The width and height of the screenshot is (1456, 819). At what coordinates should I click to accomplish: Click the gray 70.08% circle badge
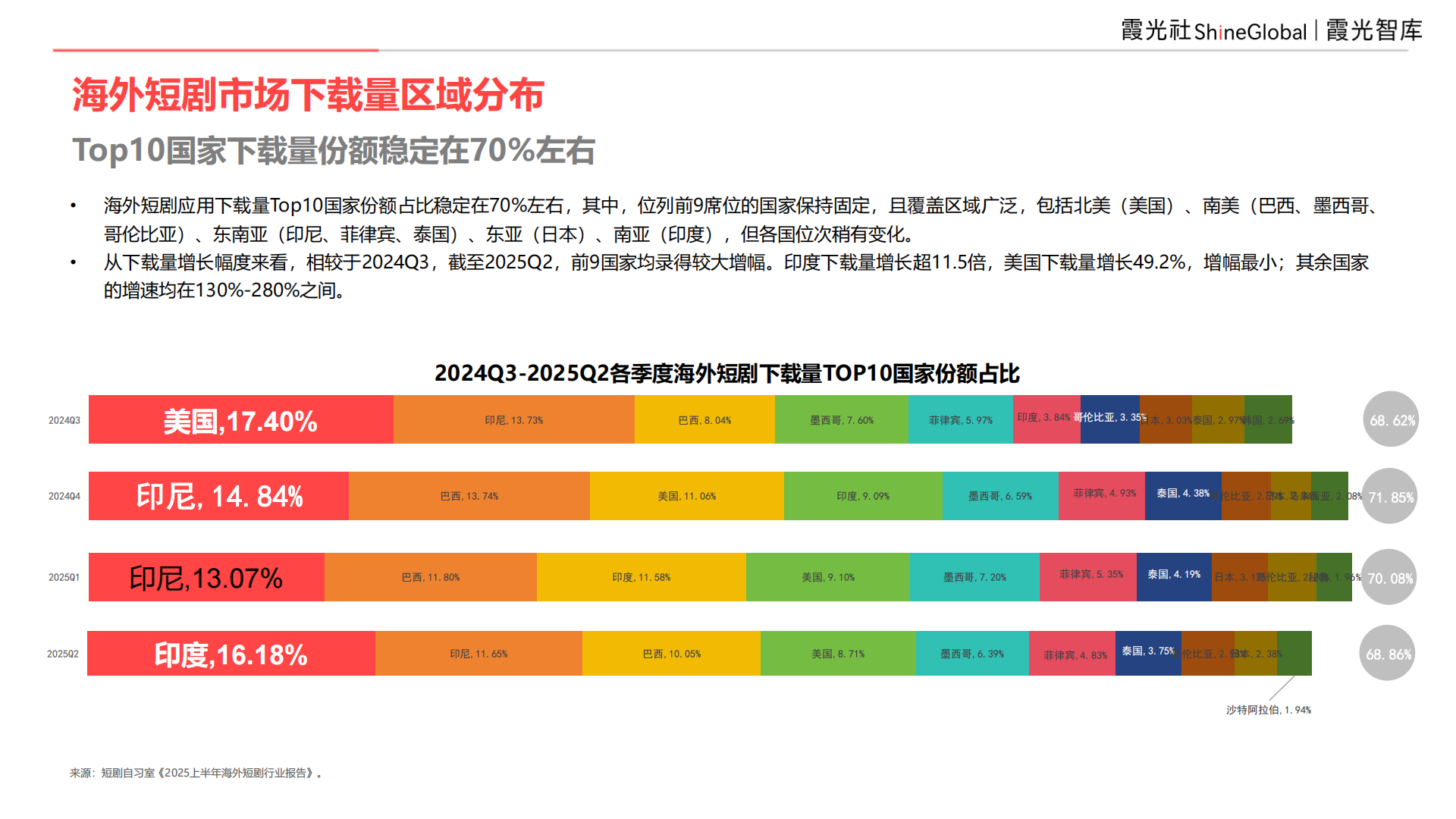(x=1390, y=577)
